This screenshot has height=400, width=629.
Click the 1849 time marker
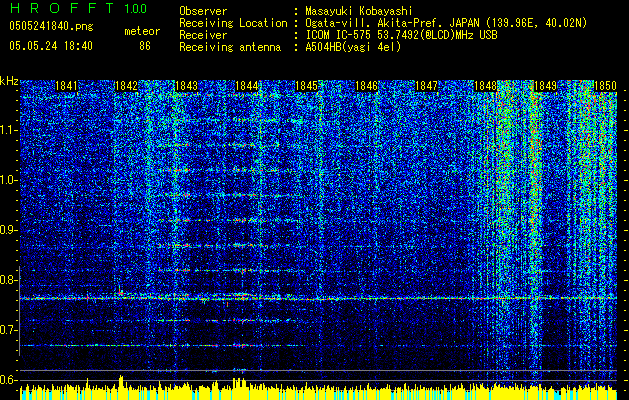pyautogui.click(x=546, y=86)
